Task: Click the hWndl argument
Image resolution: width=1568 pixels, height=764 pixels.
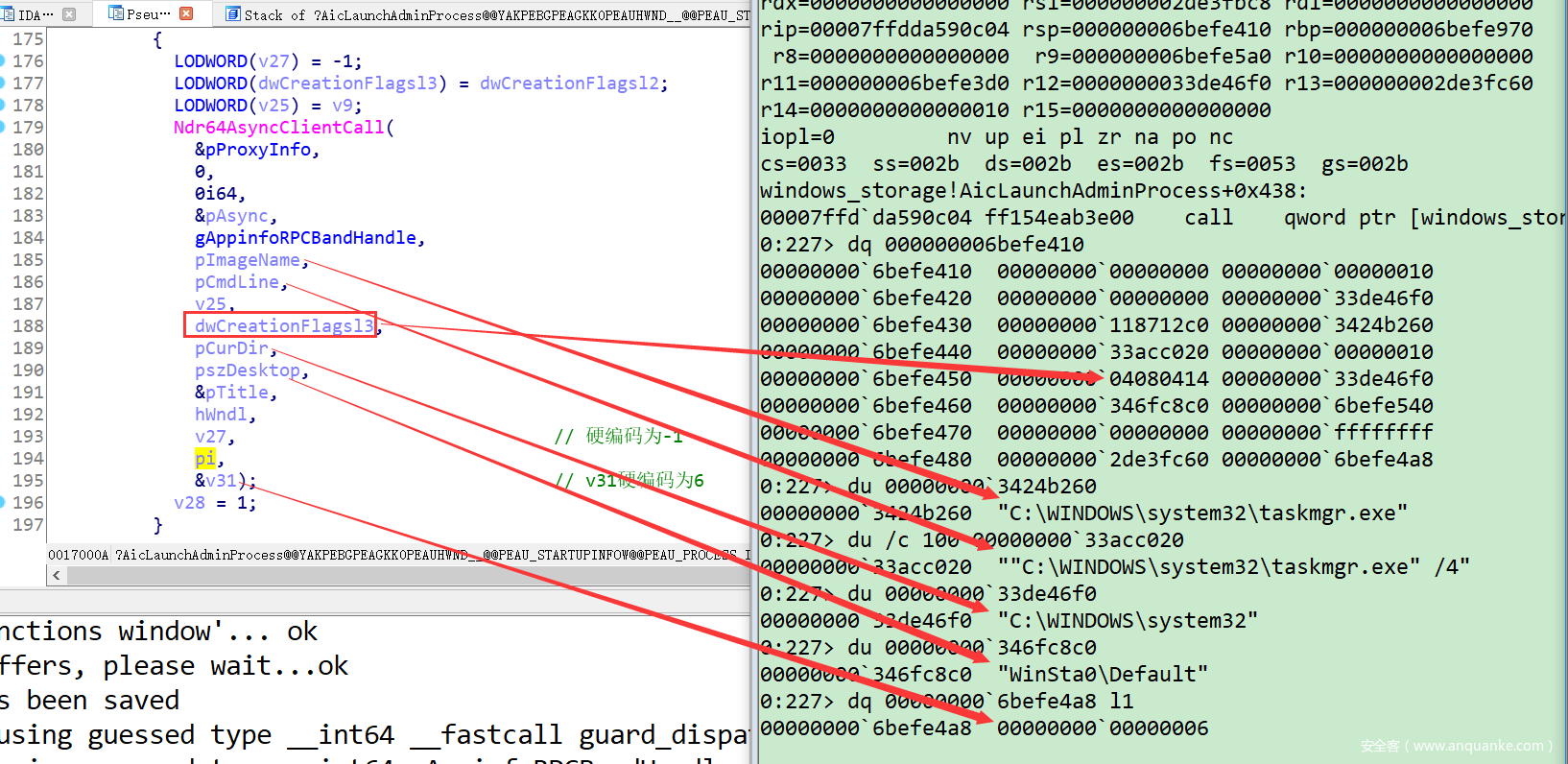Action: coord(221,415)
